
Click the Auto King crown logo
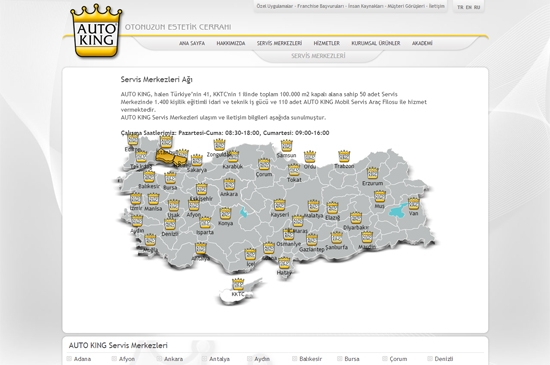[x=96, y=31]
